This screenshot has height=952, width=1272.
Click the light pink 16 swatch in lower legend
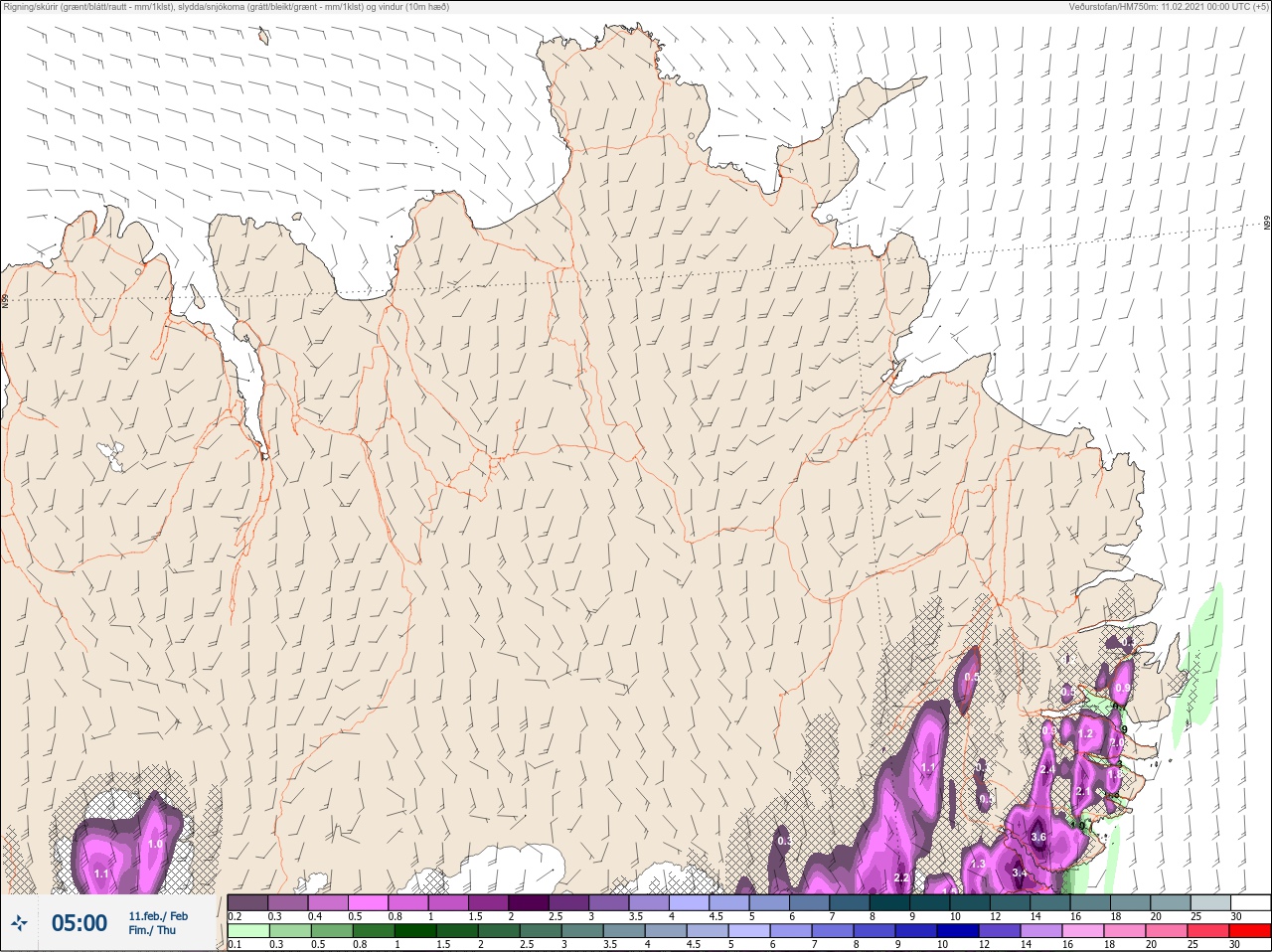1084,931
